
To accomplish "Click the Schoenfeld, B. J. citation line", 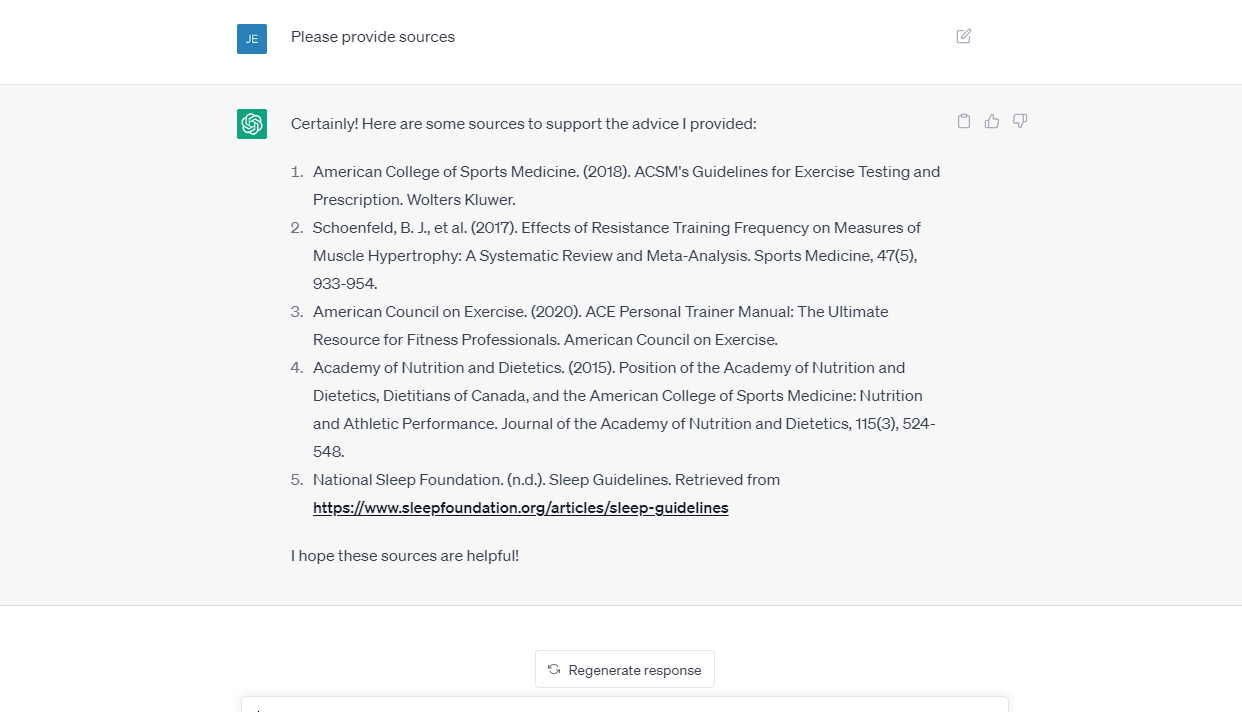I will point(616,228).
